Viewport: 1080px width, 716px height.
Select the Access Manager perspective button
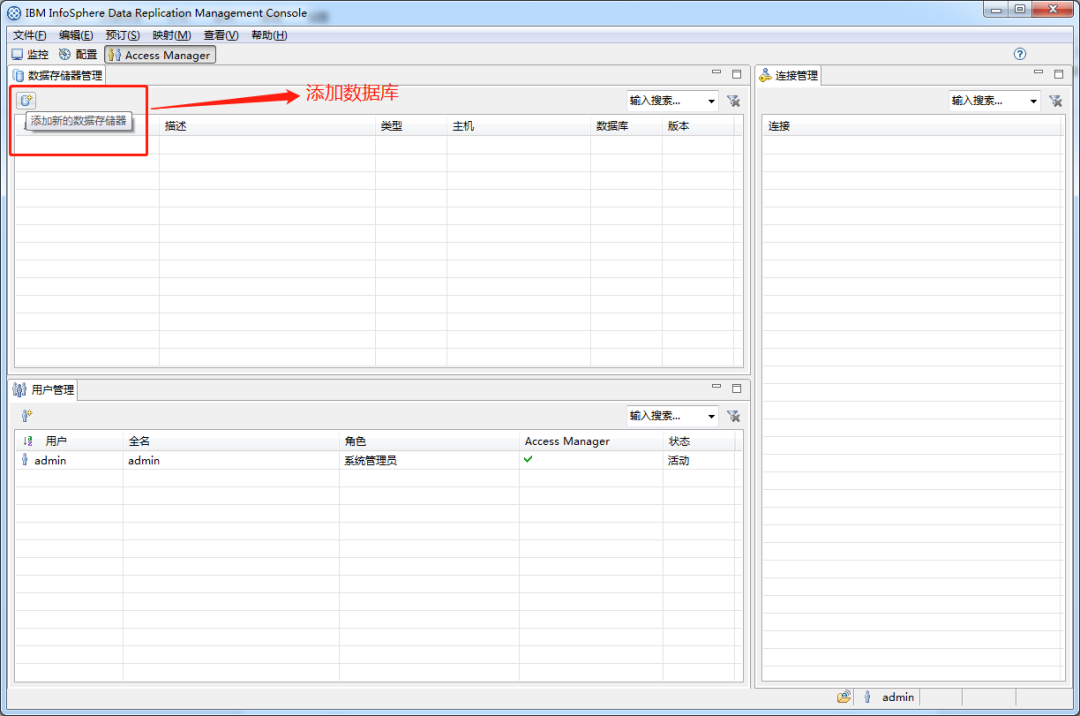[x=160, y=55]
